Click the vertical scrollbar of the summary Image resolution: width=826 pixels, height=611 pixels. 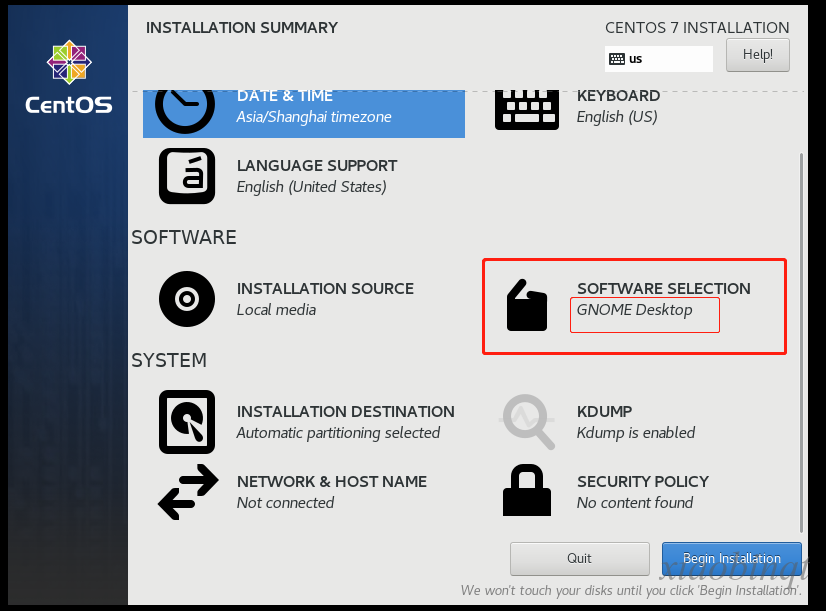[801, 342]
